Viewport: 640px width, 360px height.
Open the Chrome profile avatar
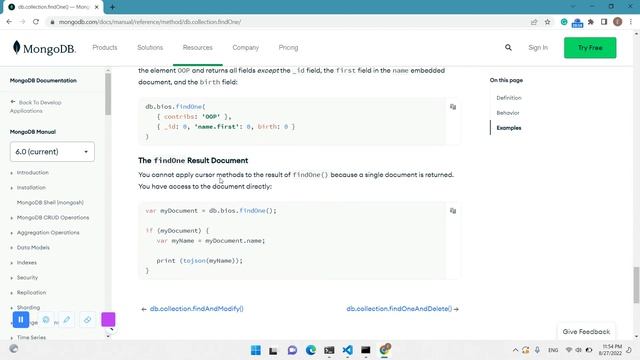pyautogui.click(x=618, y=22)
